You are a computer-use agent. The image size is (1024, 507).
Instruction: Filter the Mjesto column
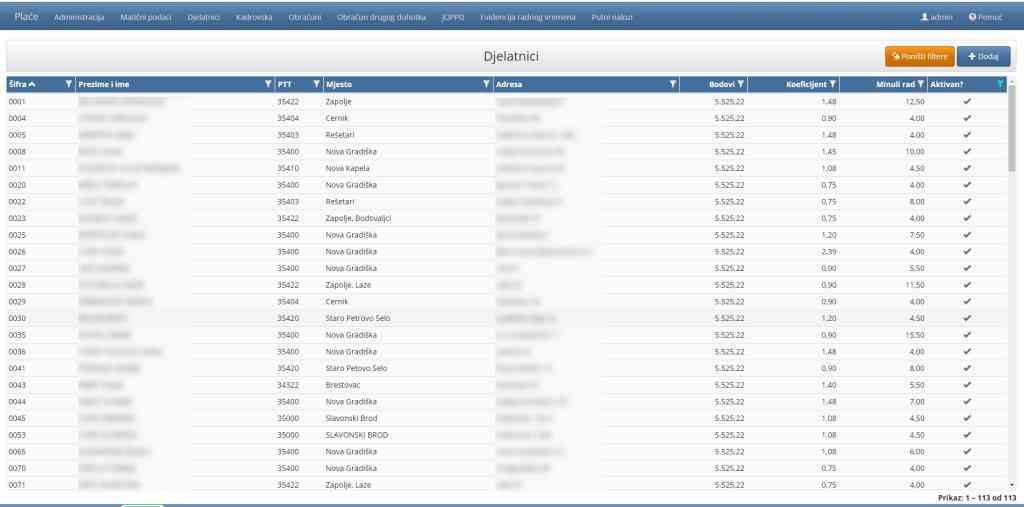[x=486, y=84]
